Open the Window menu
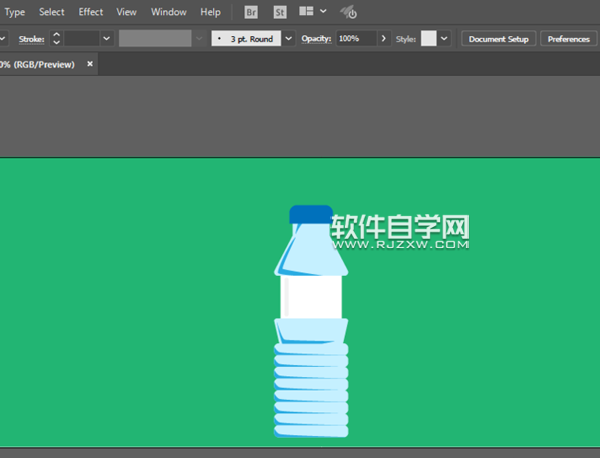Image resolution: width=600 pixels, height=458 pixels. coord(168,12)
